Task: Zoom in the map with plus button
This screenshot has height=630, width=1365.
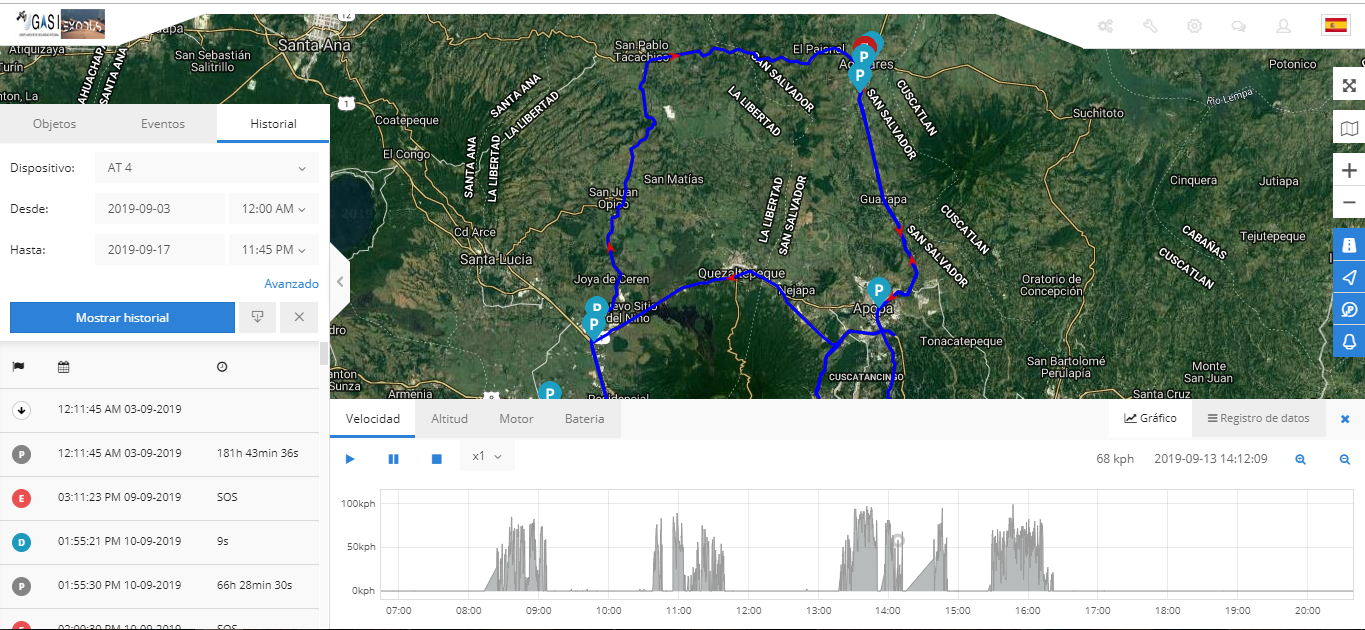Action: click(1349, 171)
